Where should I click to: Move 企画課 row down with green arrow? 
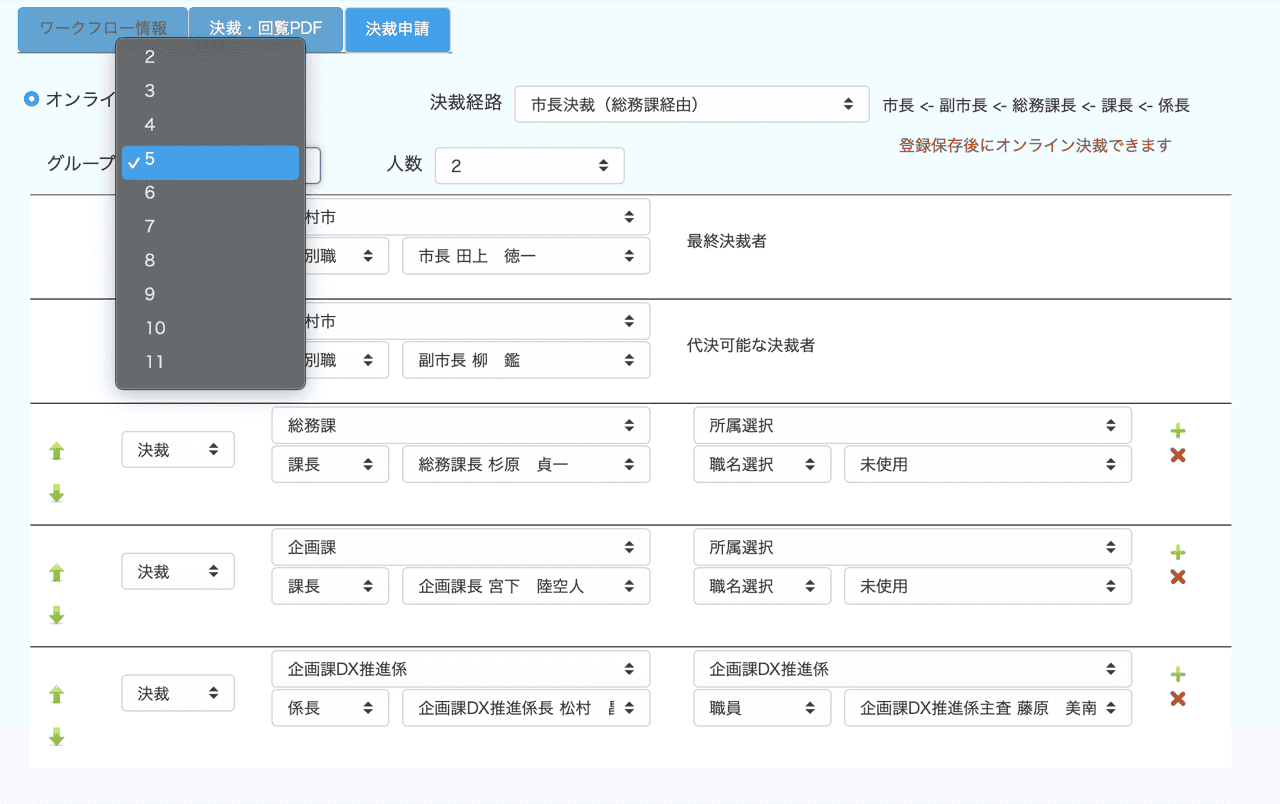pyautogui.click(x=57, y=615)
